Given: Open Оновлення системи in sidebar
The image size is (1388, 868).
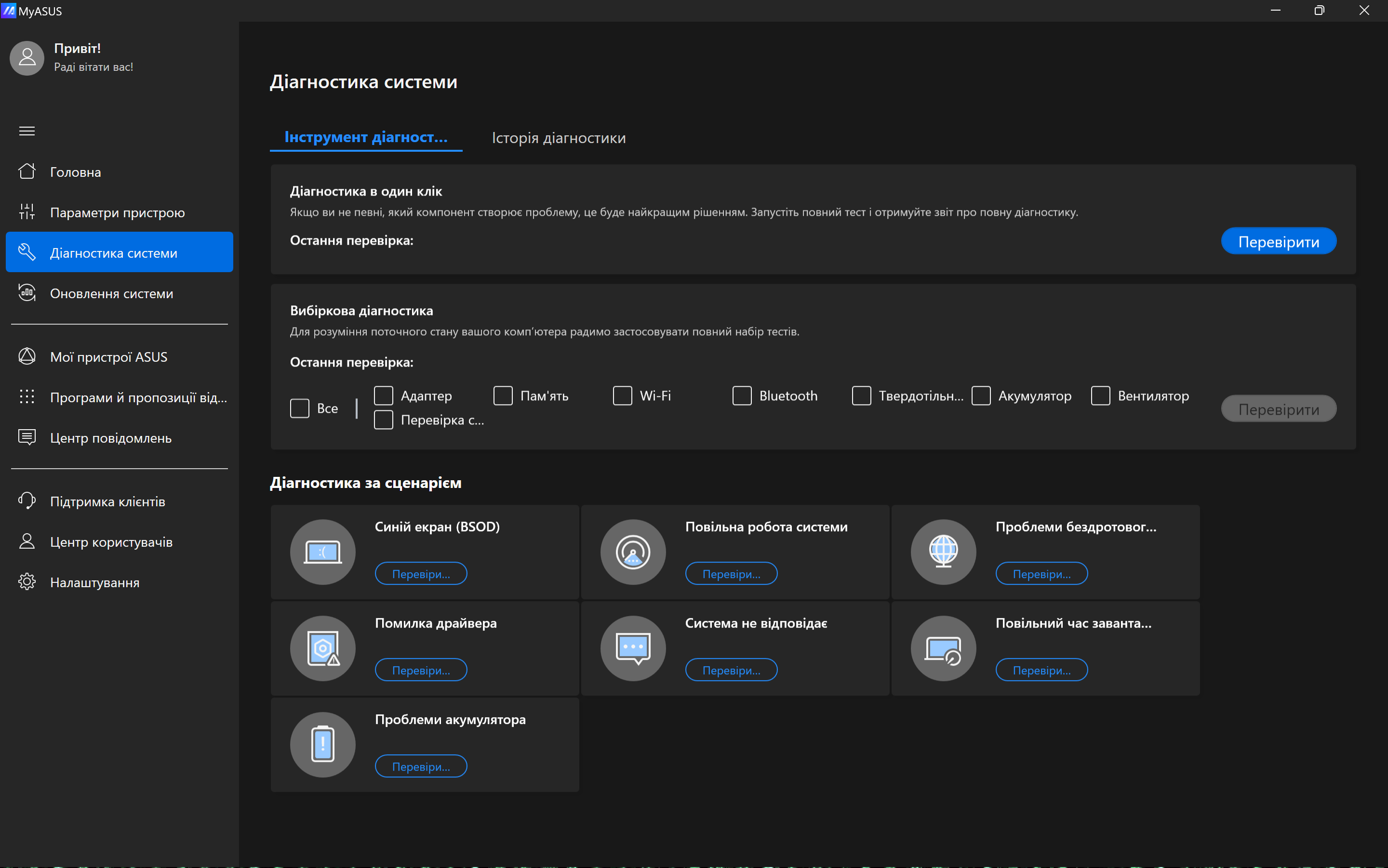Looking at the screenshot, I should [x=111, y=293].
